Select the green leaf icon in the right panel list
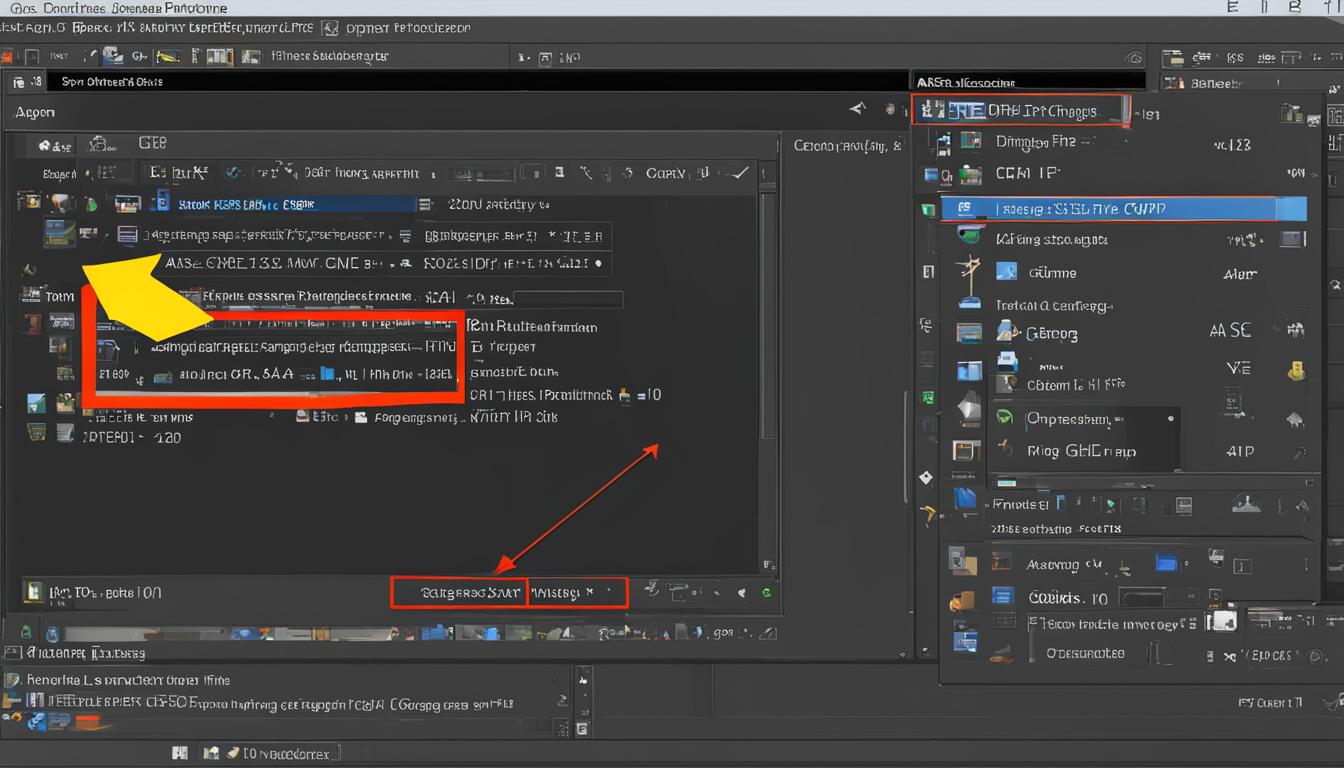Image resolution: width=1344 pixels, height=768 pixels. point(1003,416)
